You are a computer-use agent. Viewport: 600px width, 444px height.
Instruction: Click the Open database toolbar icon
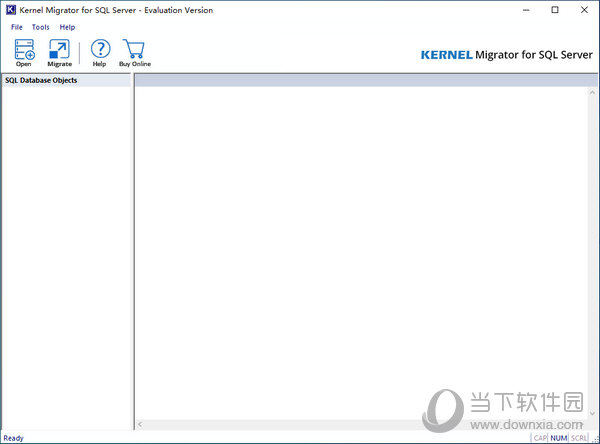click(24, 53)
